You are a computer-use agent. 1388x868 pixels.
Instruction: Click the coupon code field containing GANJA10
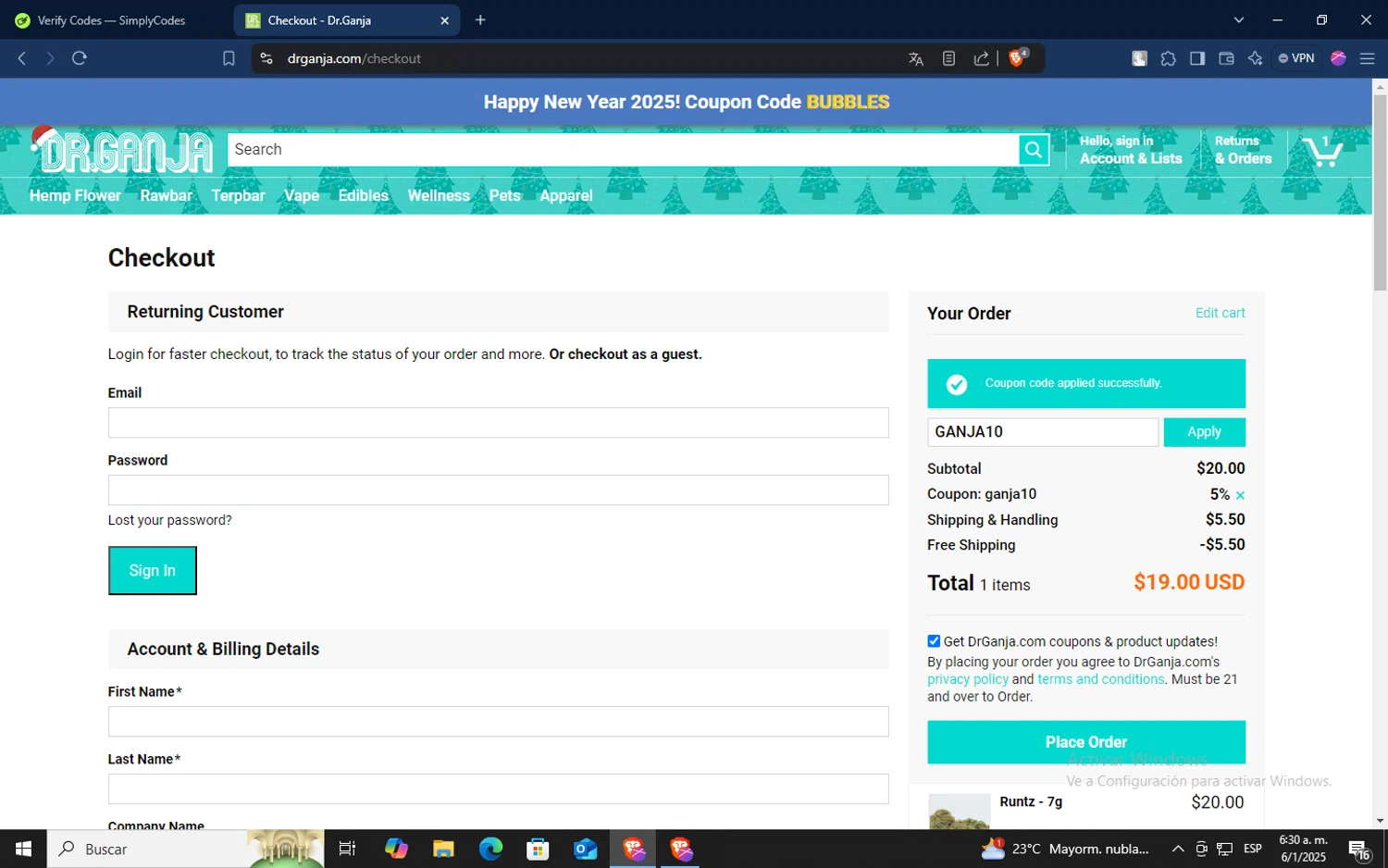pos(1043,432)
